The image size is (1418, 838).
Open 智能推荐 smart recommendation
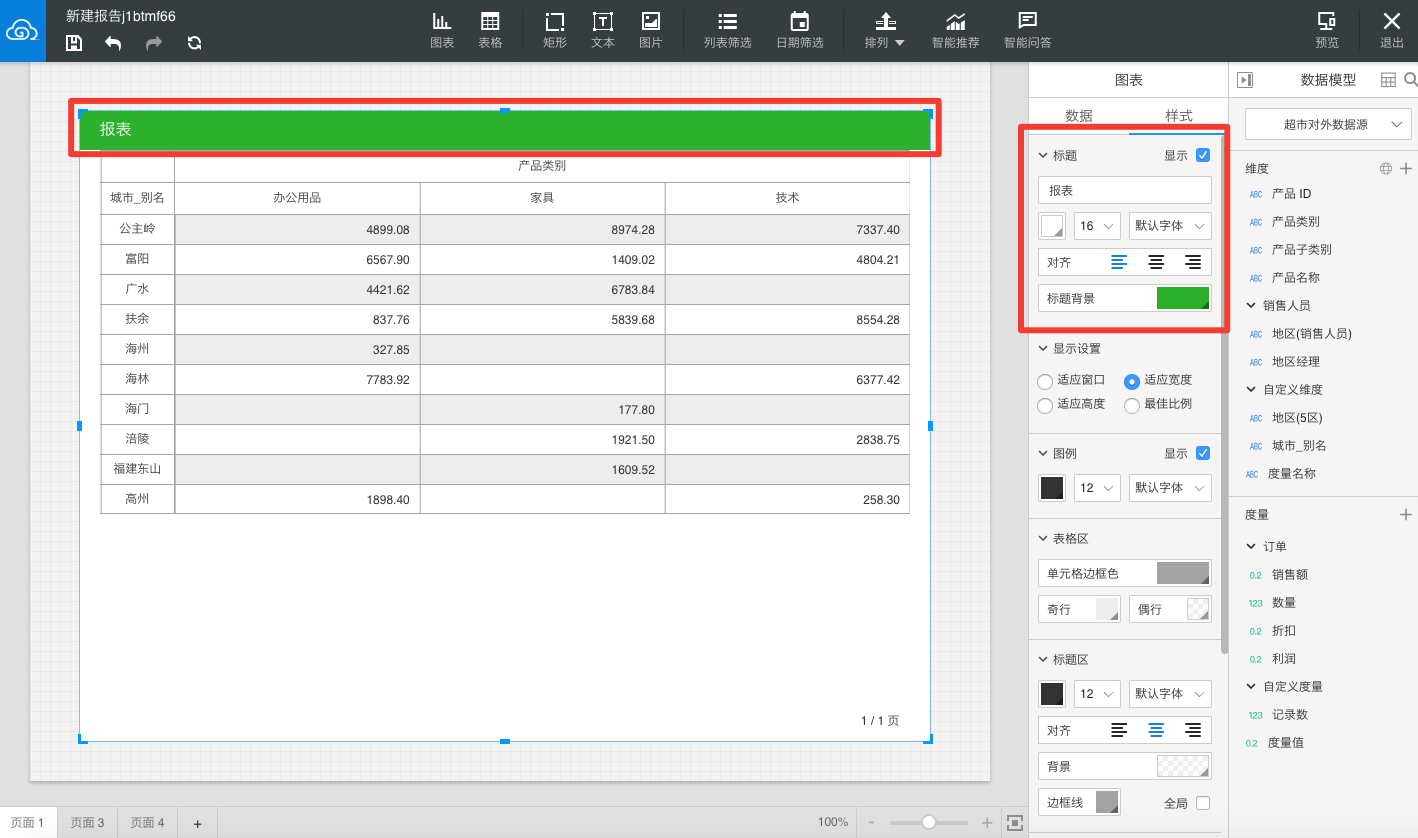pyautogui.click(x=955, y=30)
